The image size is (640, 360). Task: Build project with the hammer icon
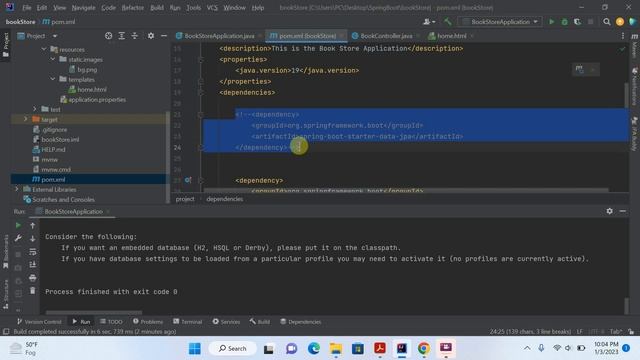click(x=448, y=22)
